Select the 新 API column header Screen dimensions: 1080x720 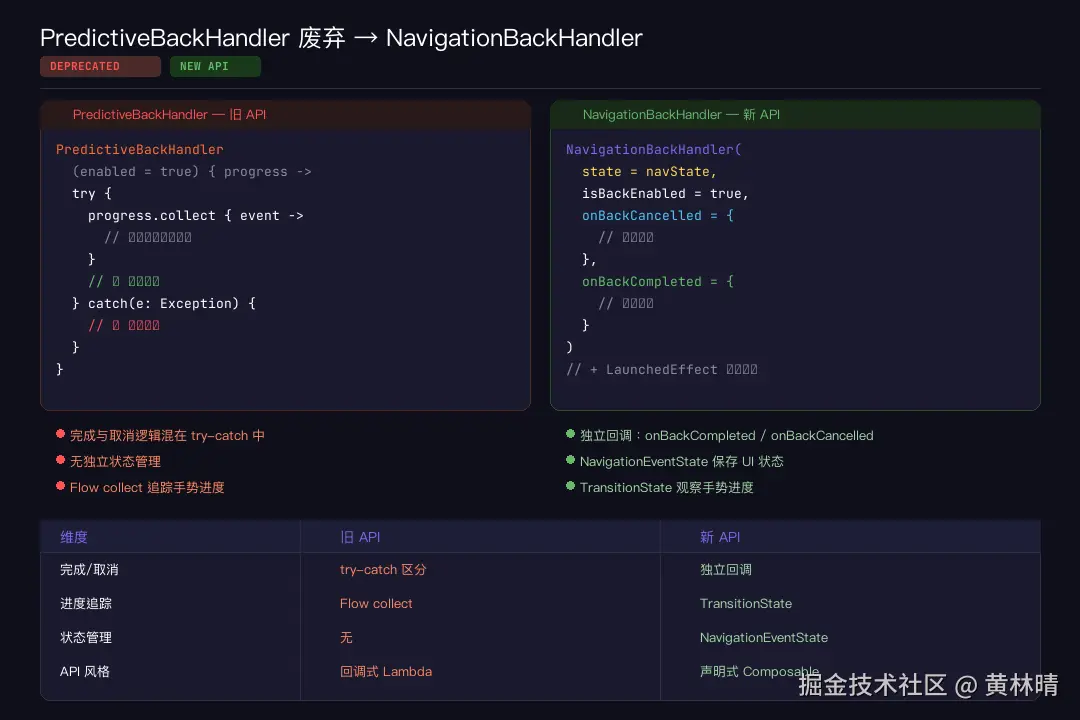720,537
